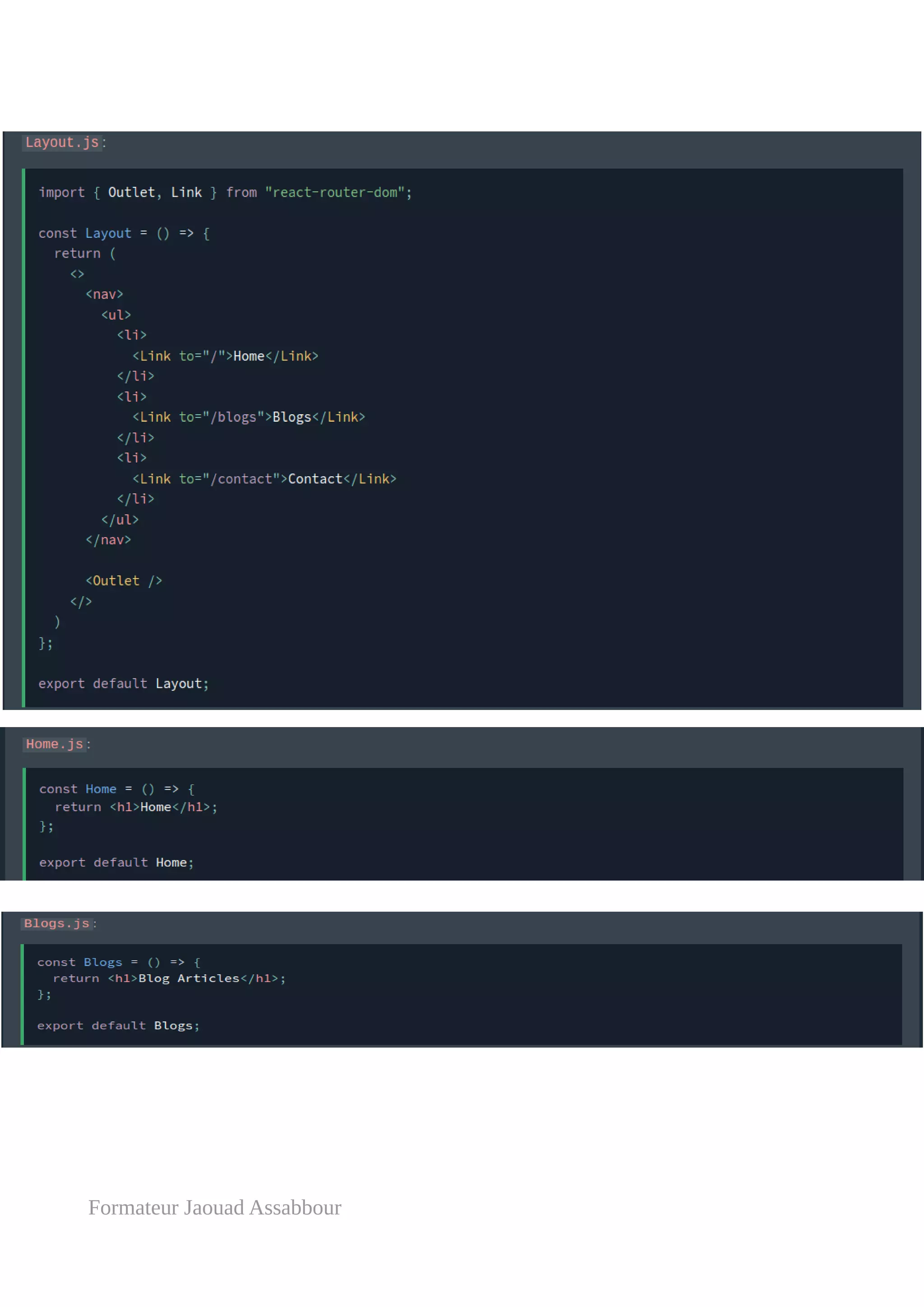The height and width of the screenshot is (1307, 924).
Task: Click the Contact link text in code
Action: (314, 479)
